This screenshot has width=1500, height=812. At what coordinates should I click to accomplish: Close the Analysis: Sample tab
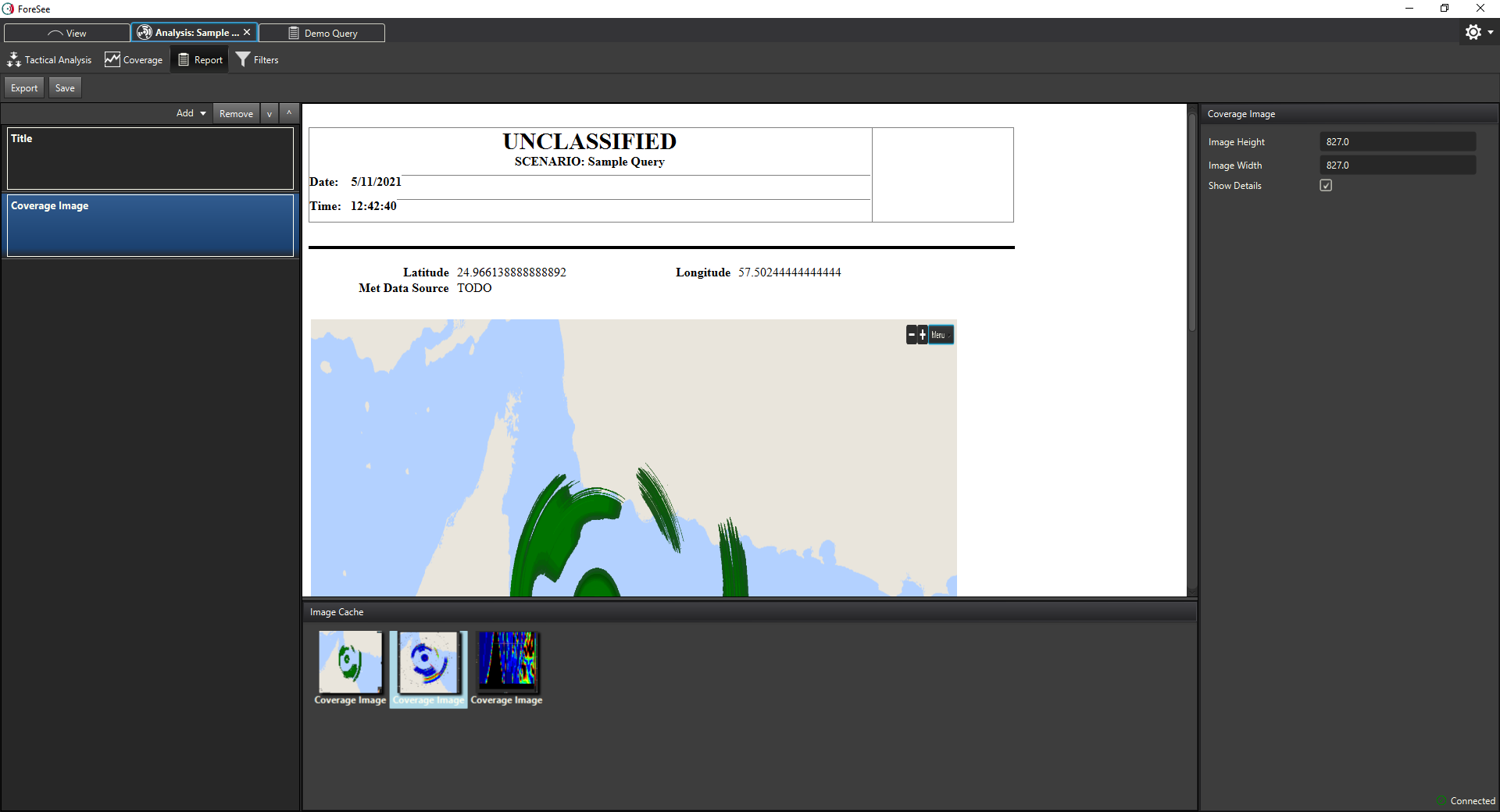[x=247, y=32]
